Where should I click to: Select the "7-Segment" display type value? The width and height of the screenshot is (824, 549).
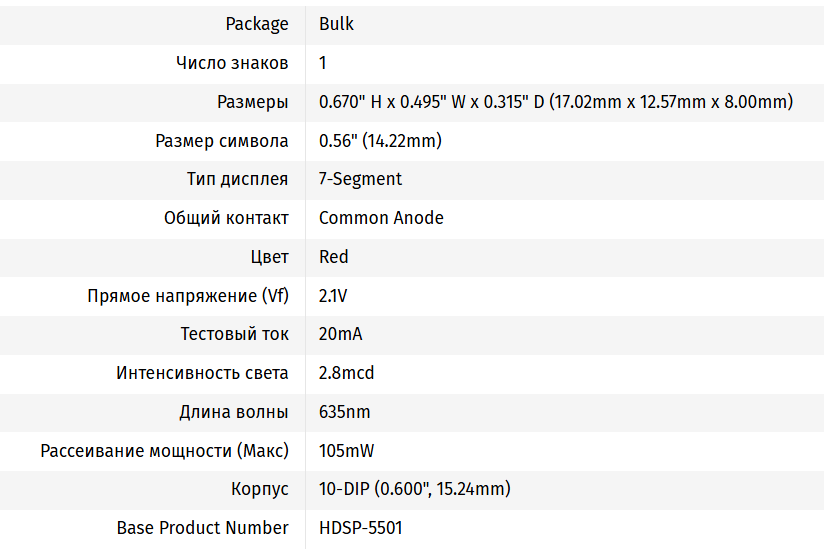360,179
